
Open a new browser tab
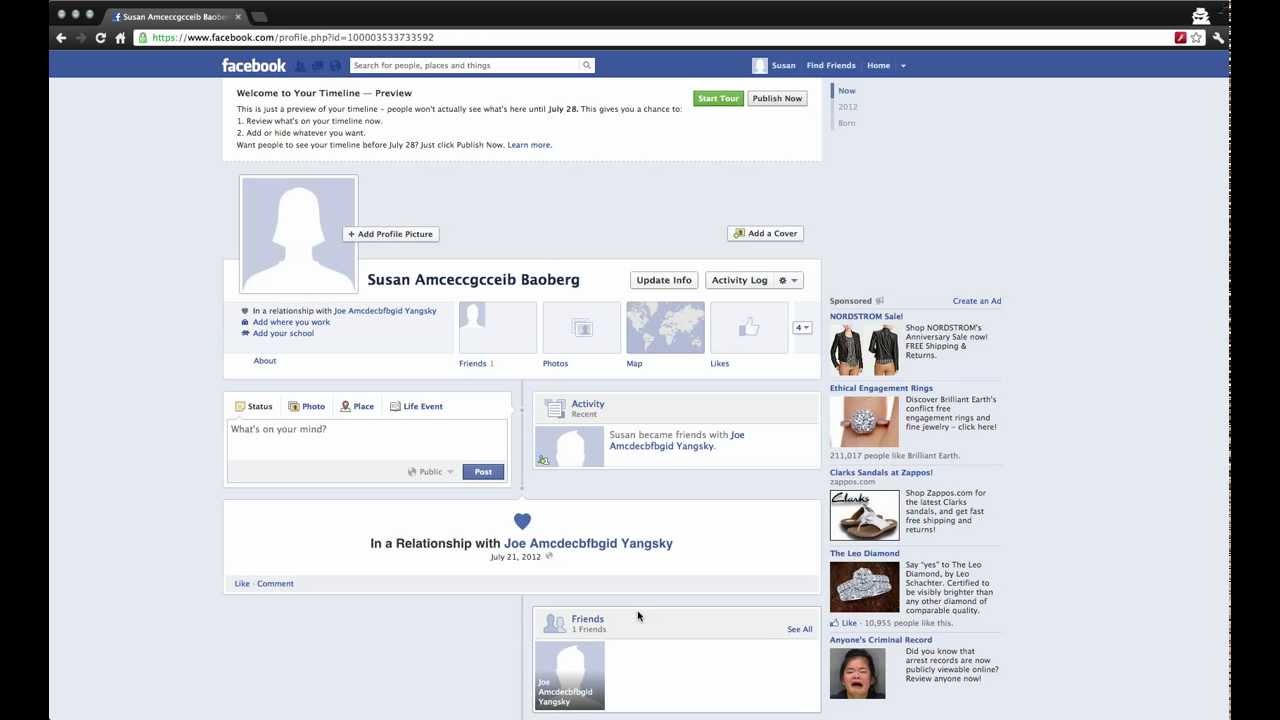(259, 17)
